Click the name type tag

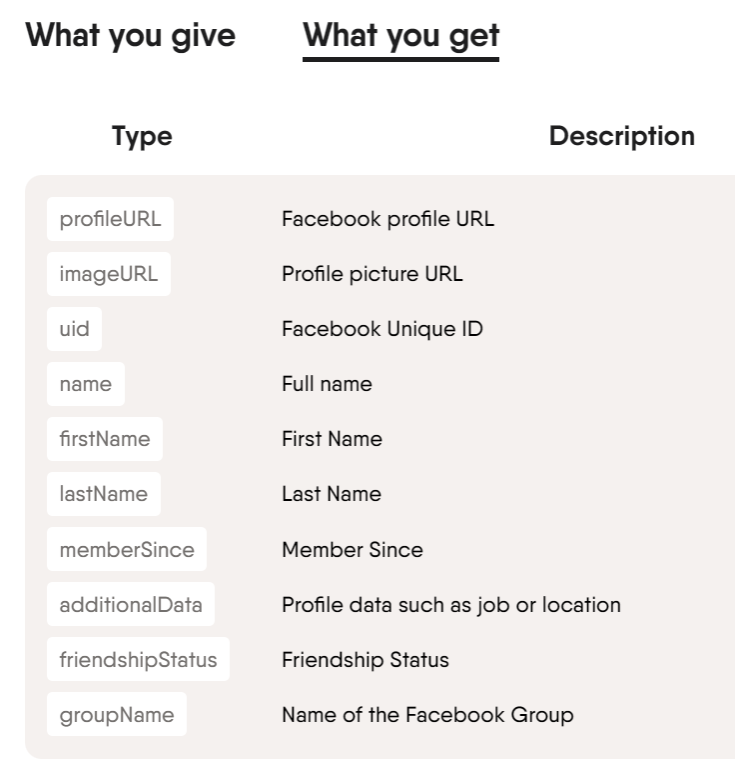click(x=86, y=384)
